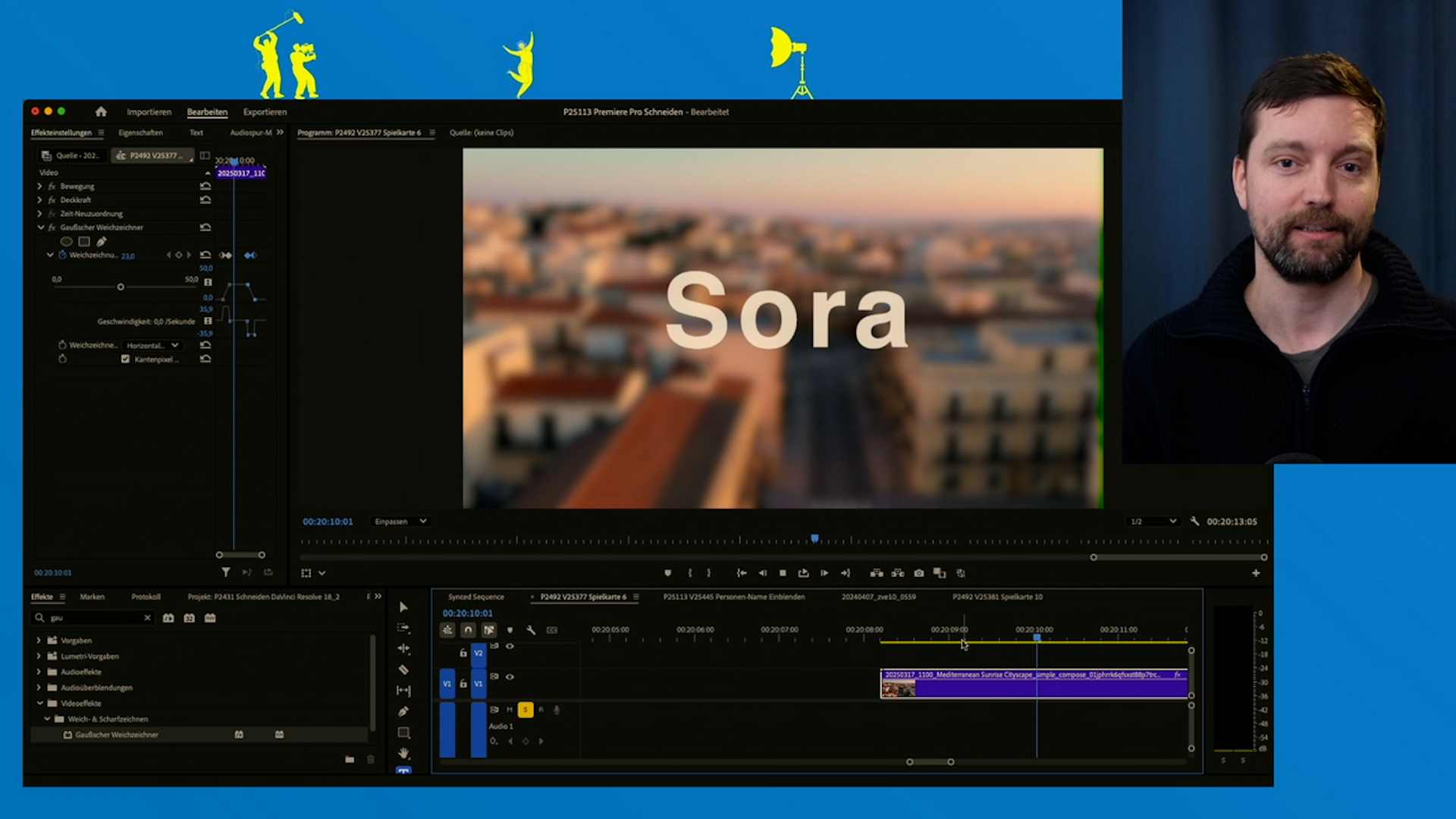Disable Solo on Audio 1 track
Image resolution: width=1456 pixels, height=819 pixels.
pyautogui.click(x=526, y=710)
